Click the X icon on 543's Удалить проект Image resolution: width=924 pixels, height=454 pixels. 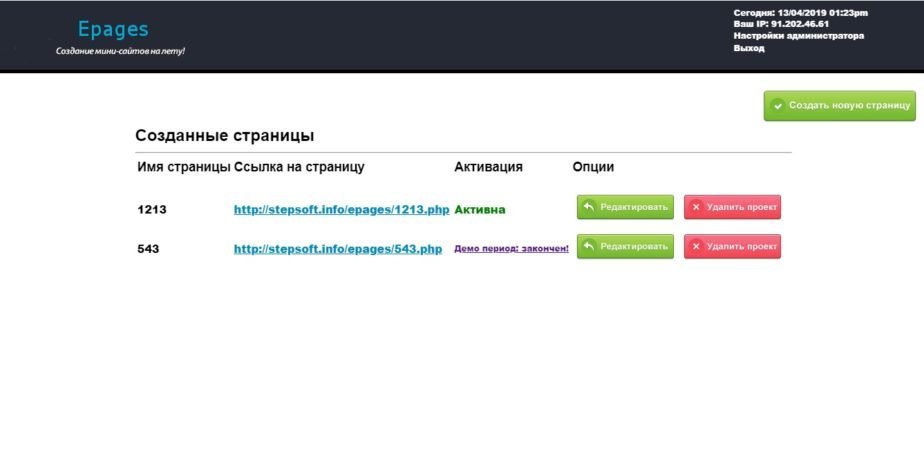[696, 246]
